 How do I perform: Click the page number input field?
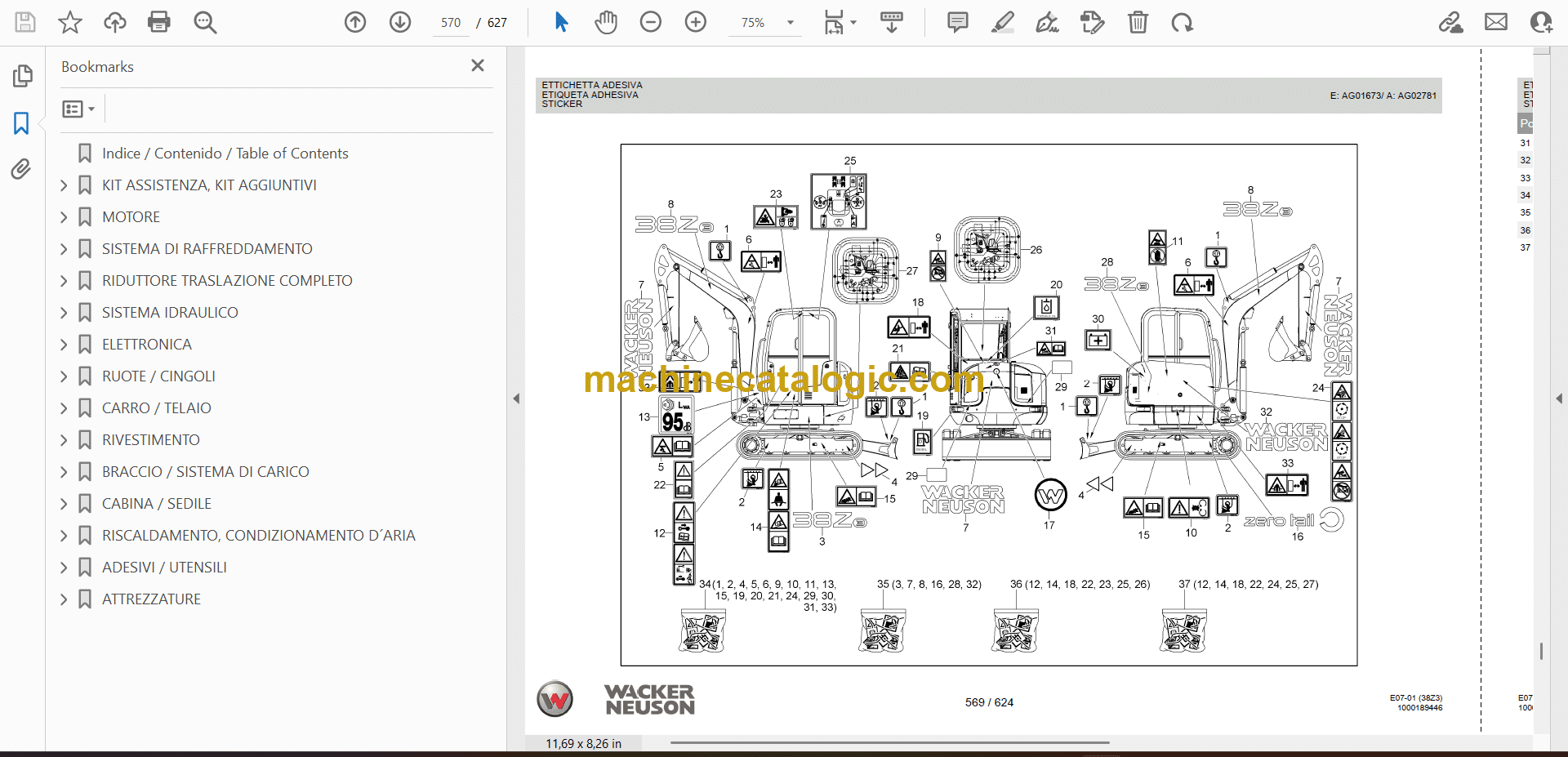[451, 23]
